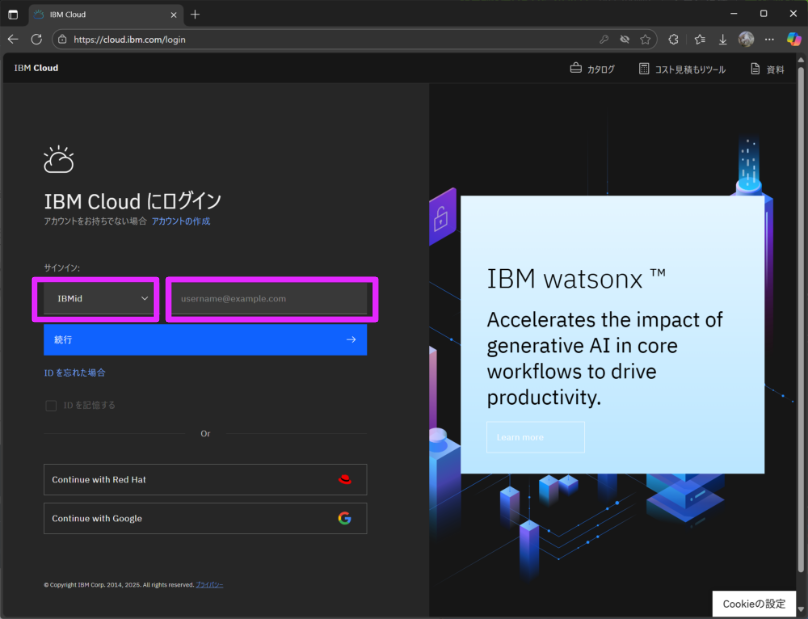Click the blue 続行 button
This screenshot has height=619, width=808.
point(205,340)
